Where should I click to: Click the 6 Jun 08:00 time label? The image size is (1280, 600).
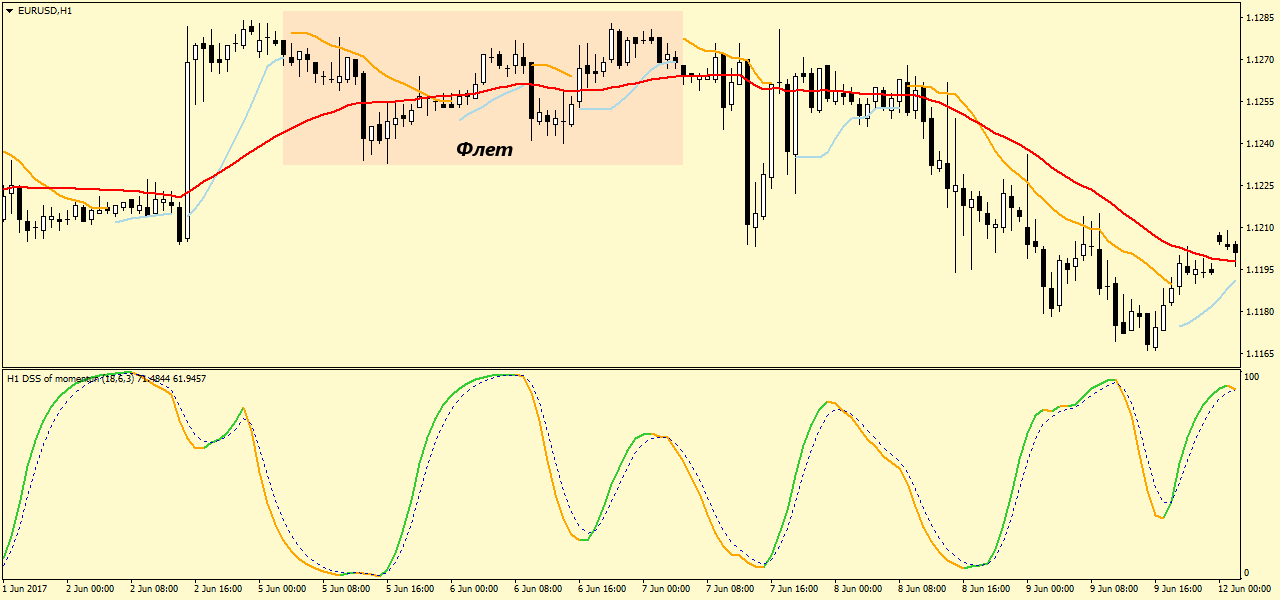(537, 589)
